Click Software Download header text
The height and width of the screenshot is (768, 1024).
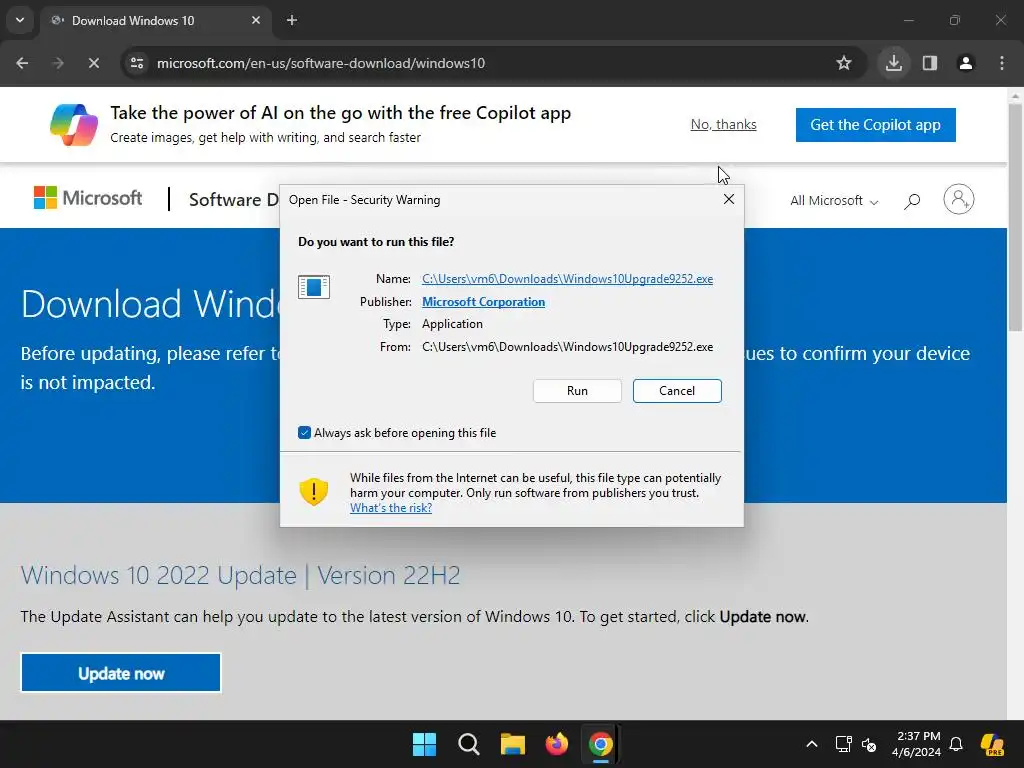(x=234, y=199)
